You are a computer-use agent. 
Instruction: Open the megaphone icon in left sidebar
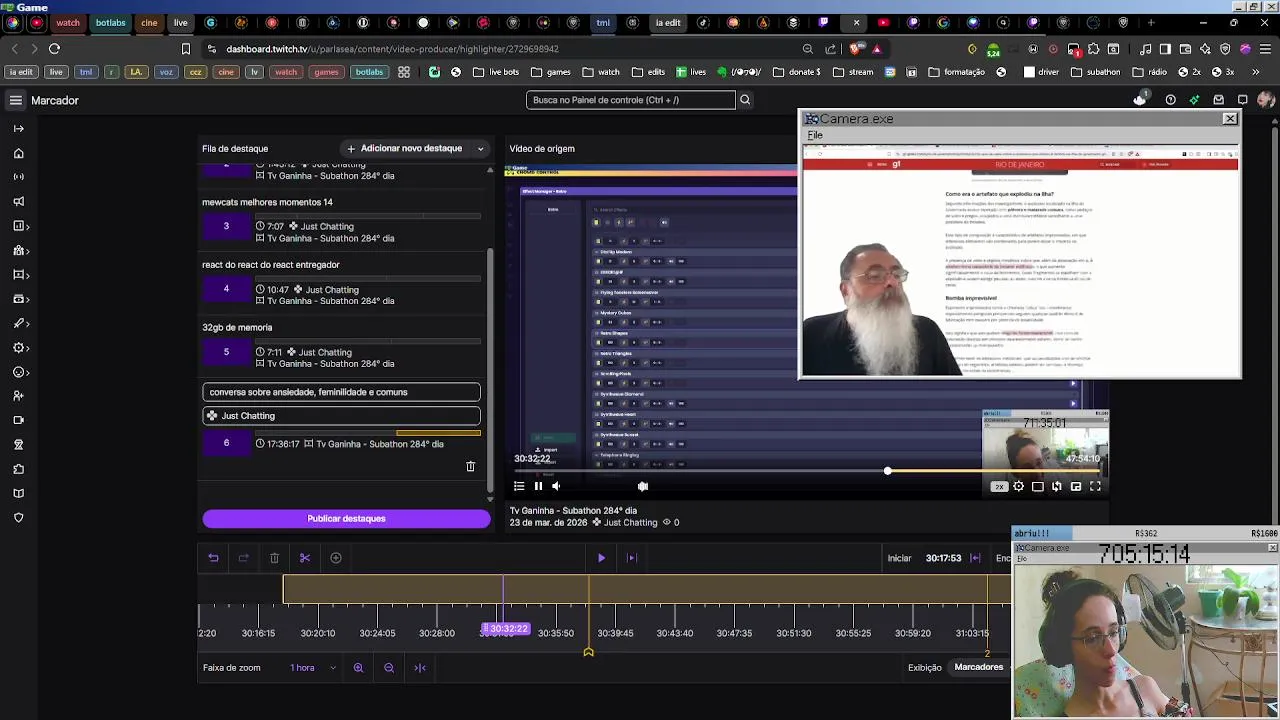tap(18, 202)
